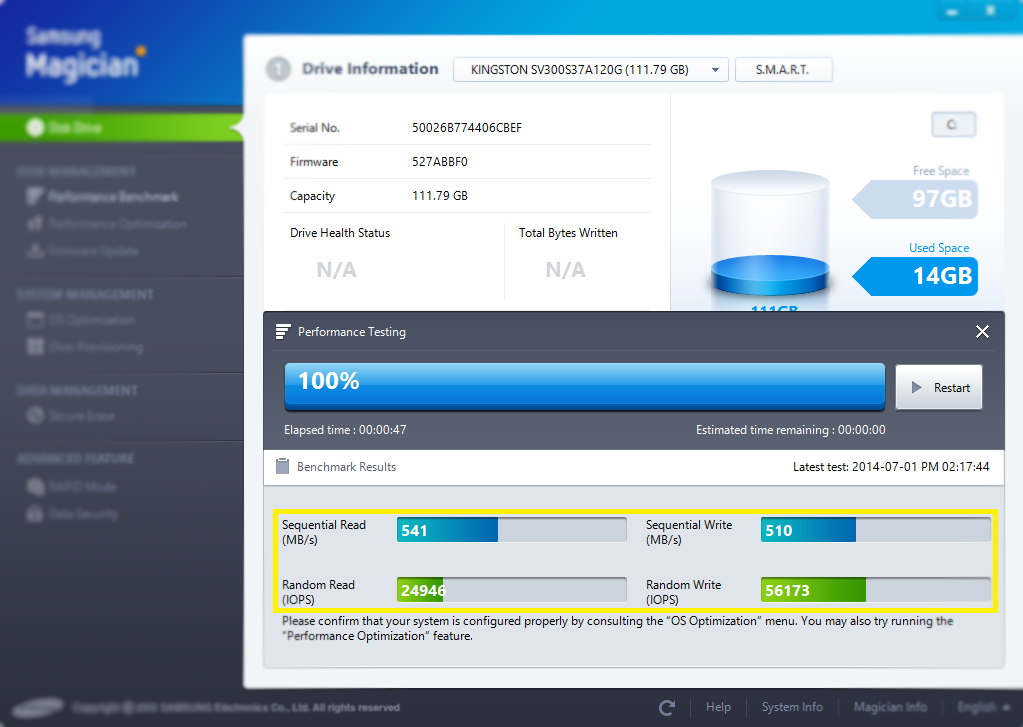Click the Latest test timestamp
Viewport: 1023px width, 727px height.
[891, 467]
